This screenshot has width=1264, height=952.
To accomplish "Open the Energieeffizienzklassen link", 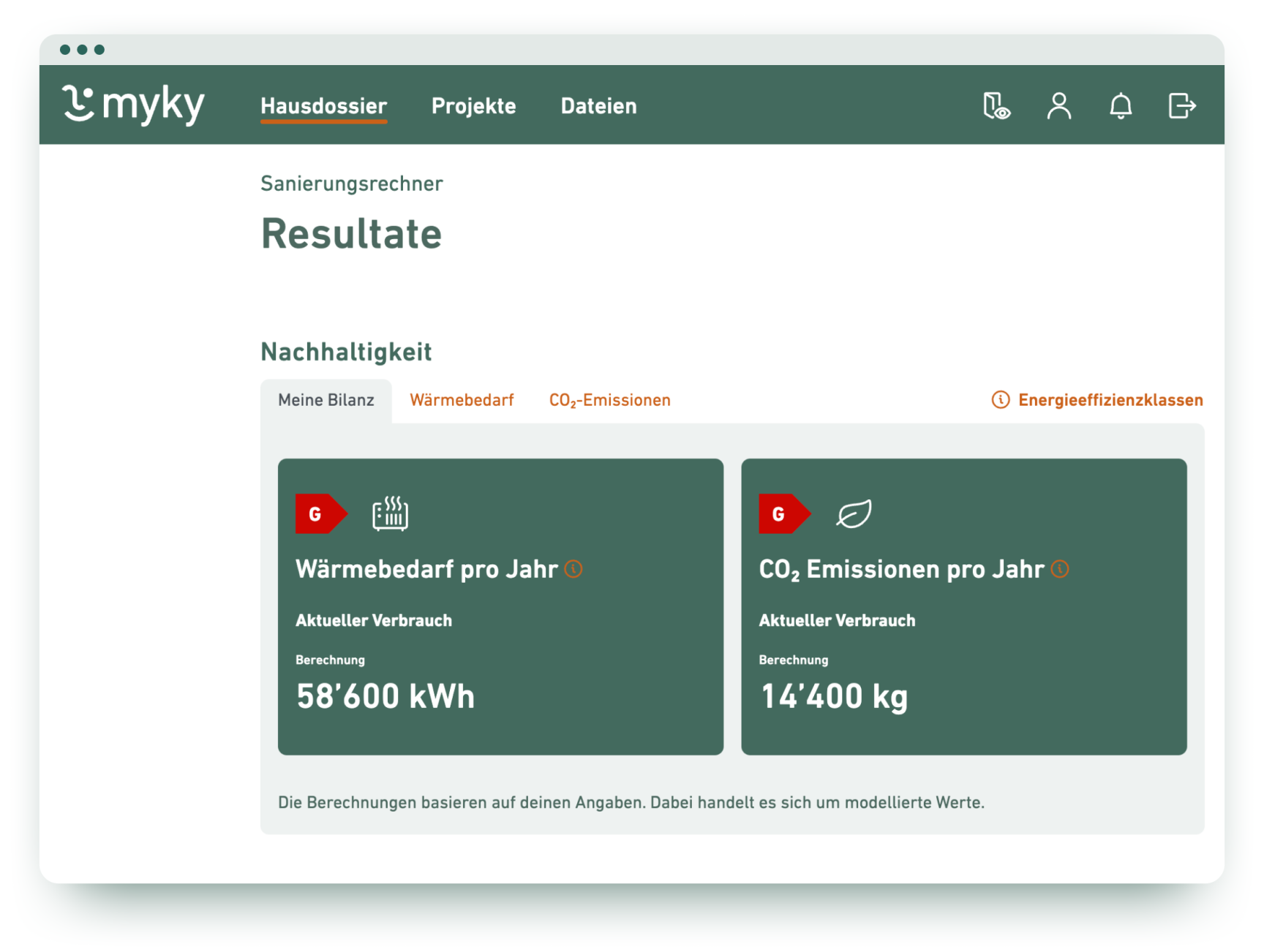I will click(x=1110, y=400).
